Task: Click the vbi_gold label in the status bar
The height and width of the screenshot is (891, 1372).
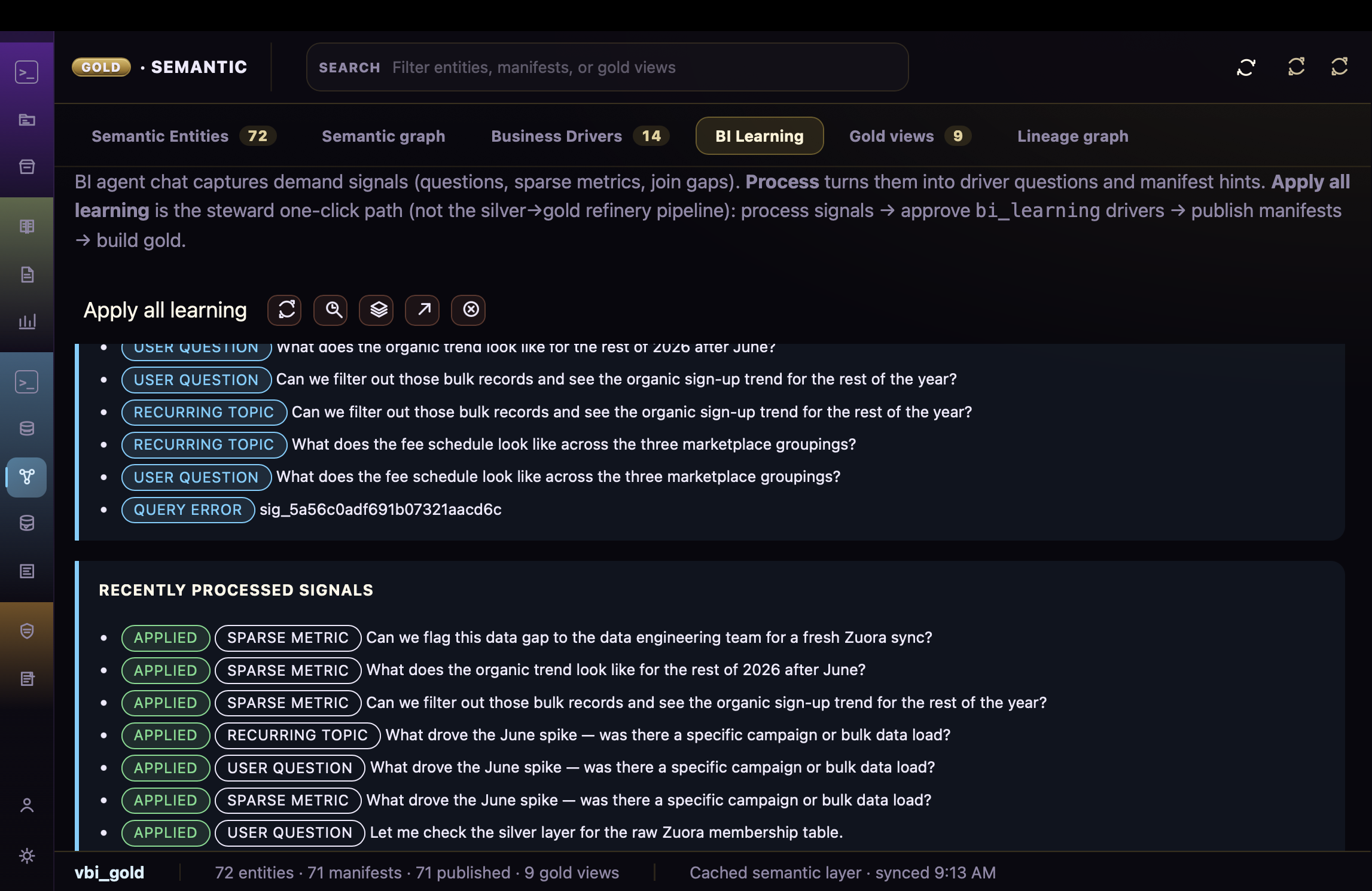Action: (x=109, y=872)
